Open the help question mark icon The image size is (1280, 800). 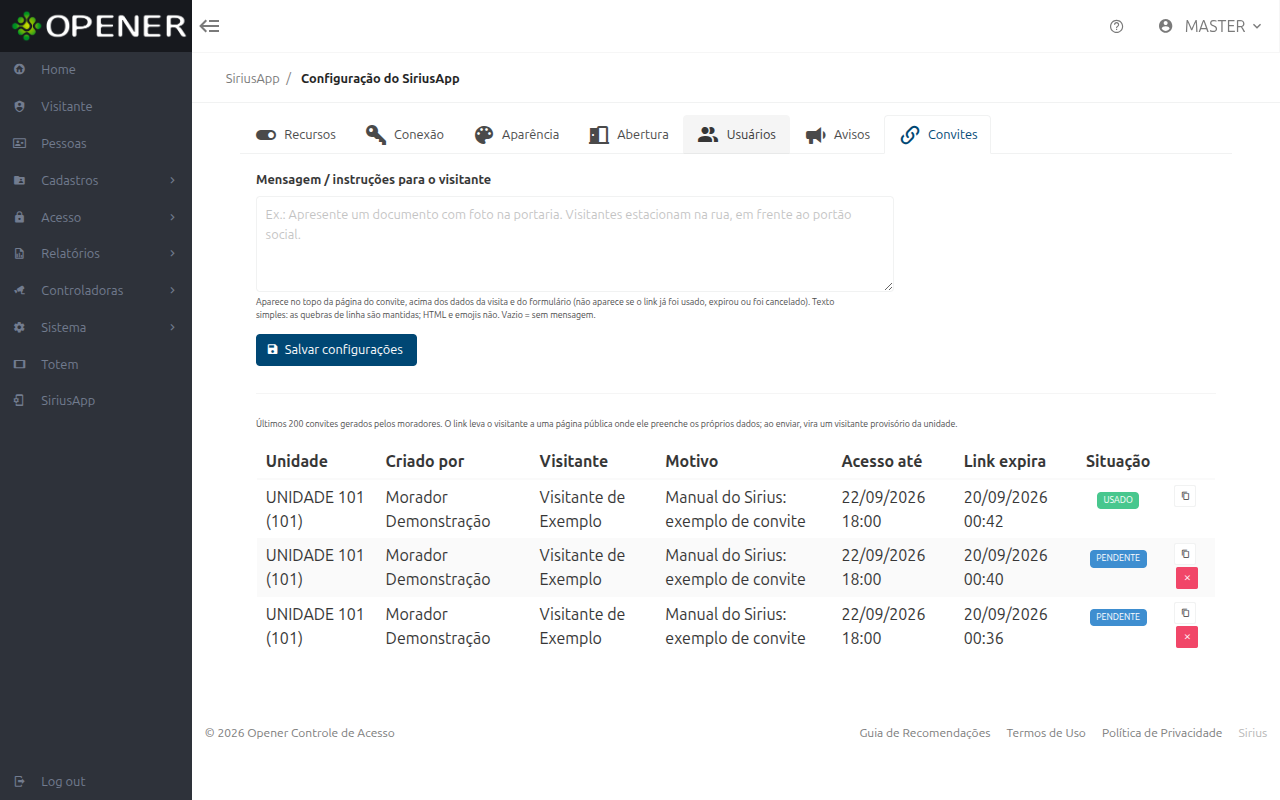[1117, 26]
